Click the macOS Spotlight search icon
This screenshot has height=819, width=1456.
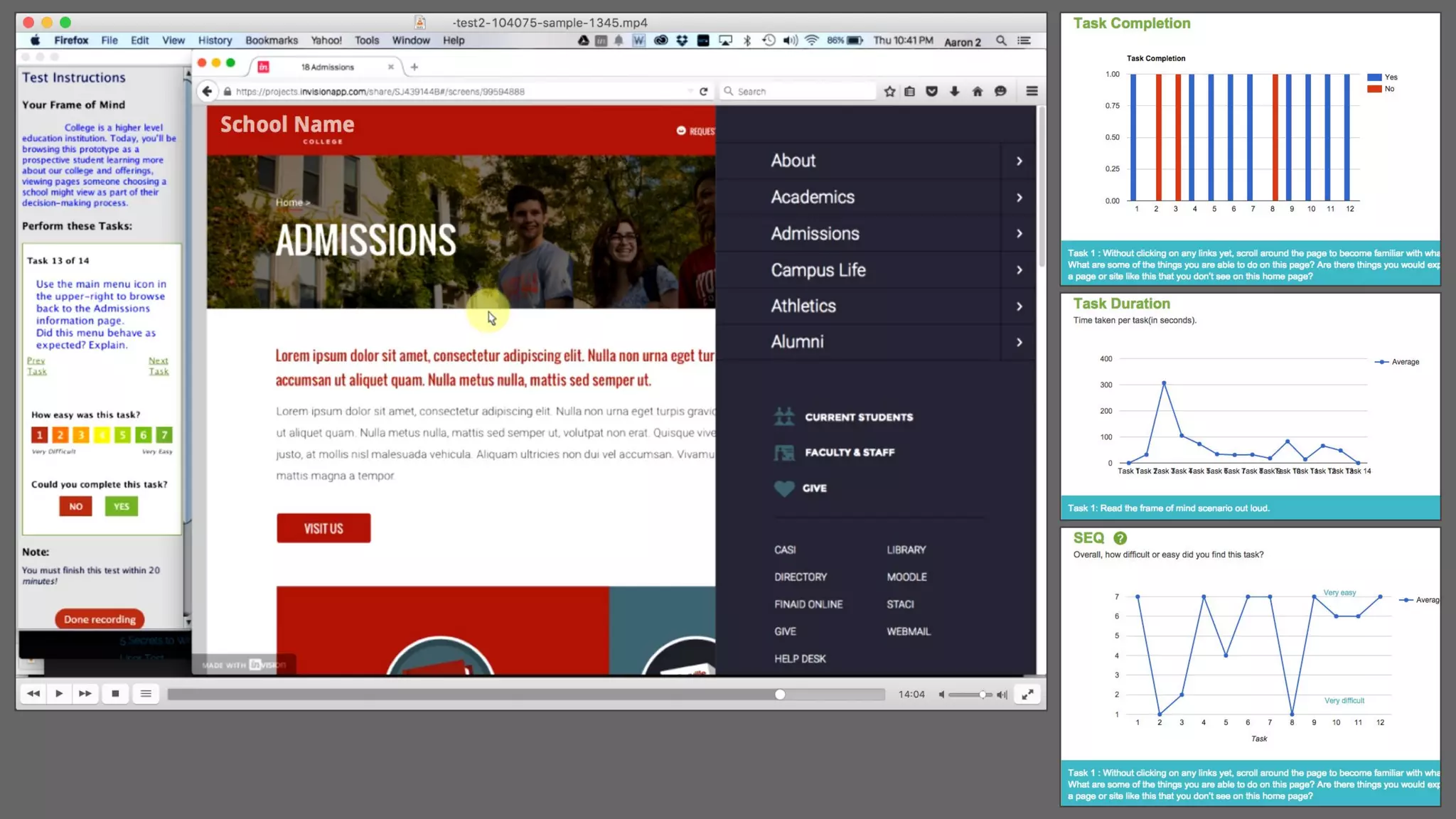pos(1001,41)
